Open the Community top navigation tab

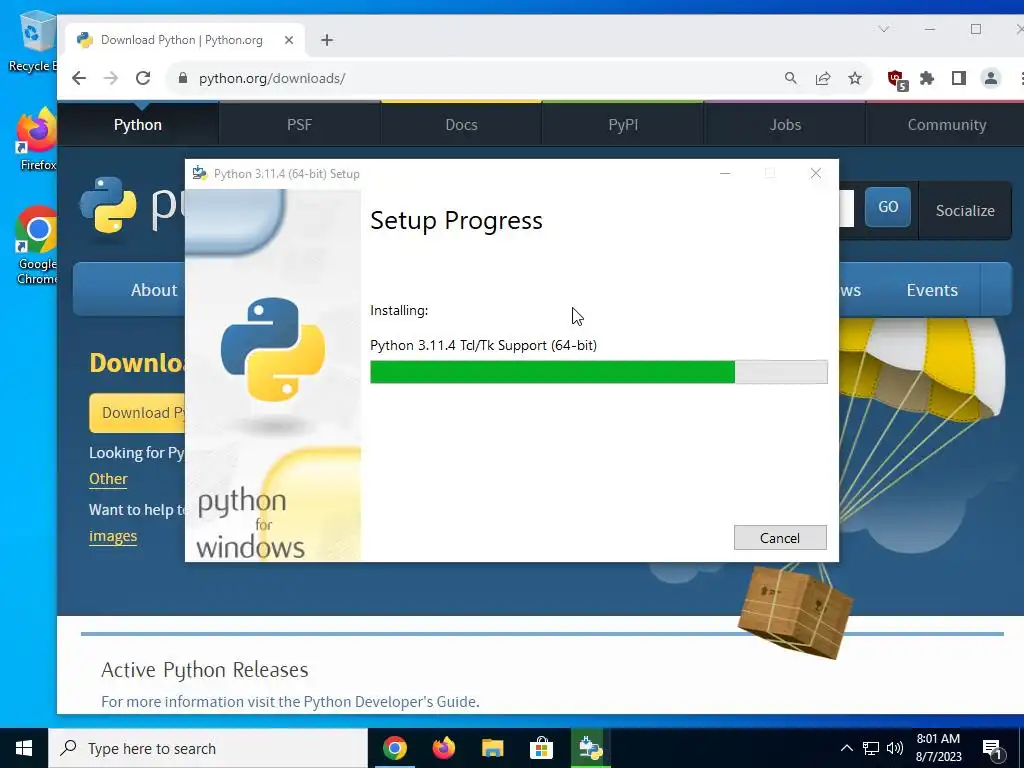946,125
